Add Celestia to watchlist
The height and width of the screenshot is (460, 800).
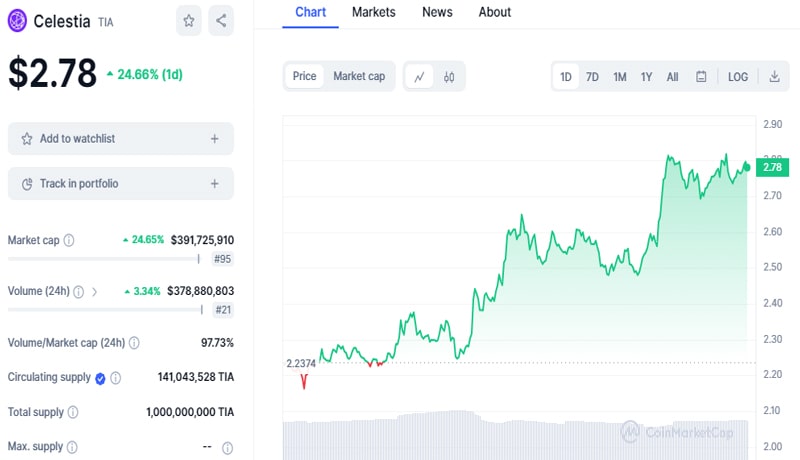tap(120, 139)
